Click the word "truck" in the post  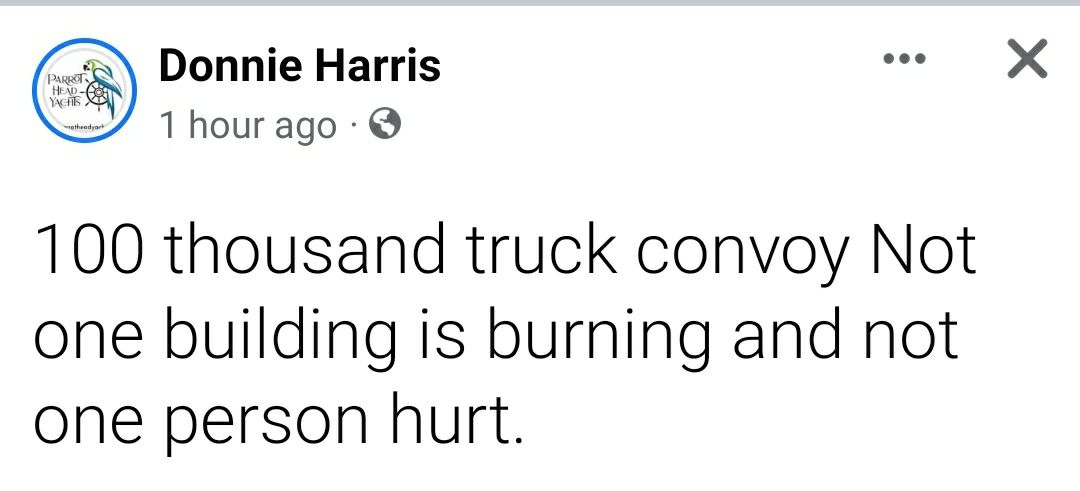point(542,249)
